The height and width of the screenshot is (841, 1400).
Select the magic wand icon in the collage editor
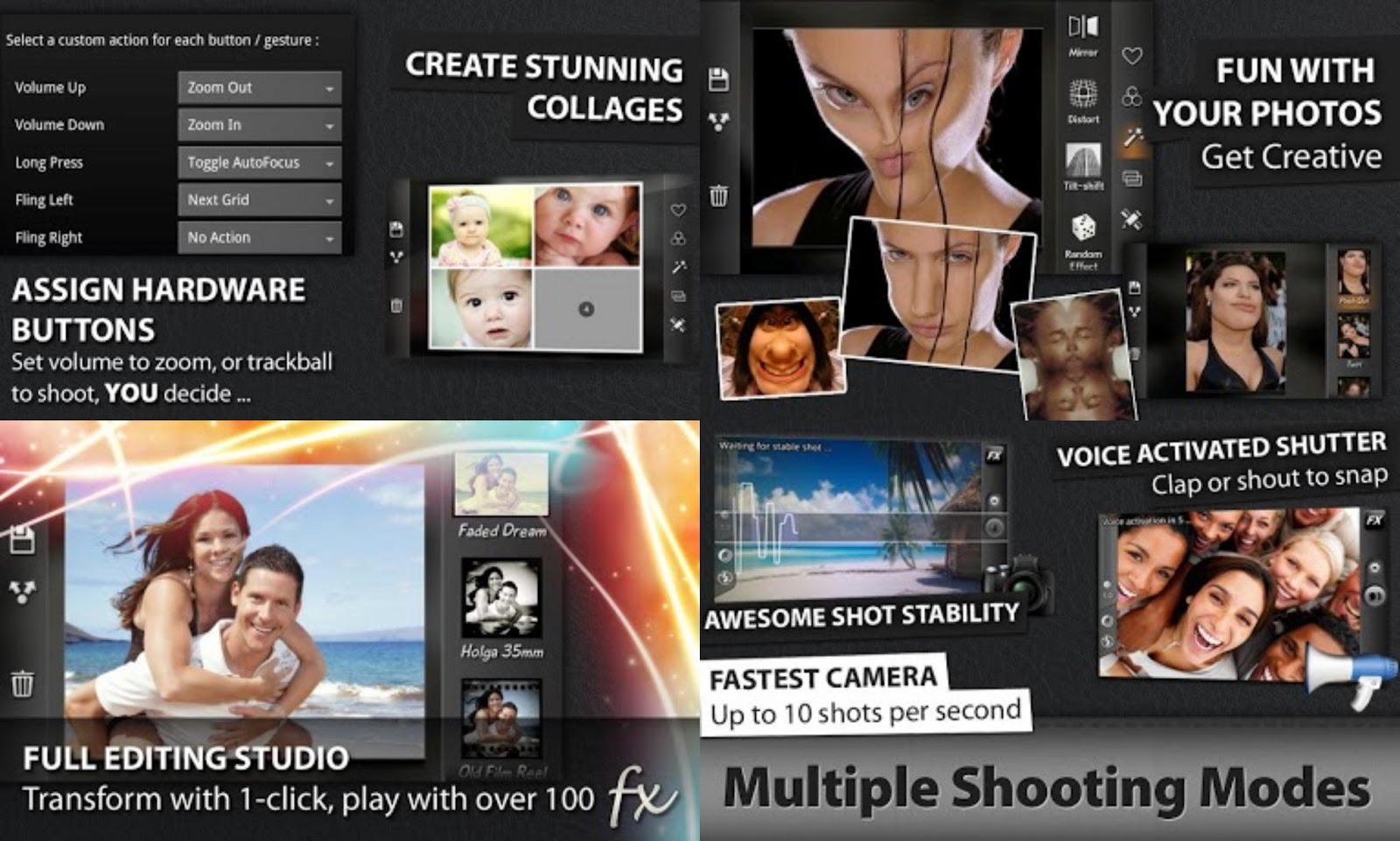coord(678,267)
